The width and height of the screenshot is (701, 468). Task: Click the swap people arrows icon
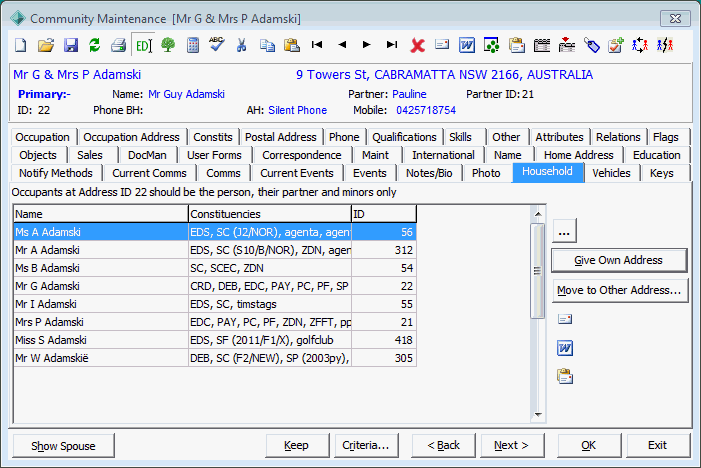[640, 45]
